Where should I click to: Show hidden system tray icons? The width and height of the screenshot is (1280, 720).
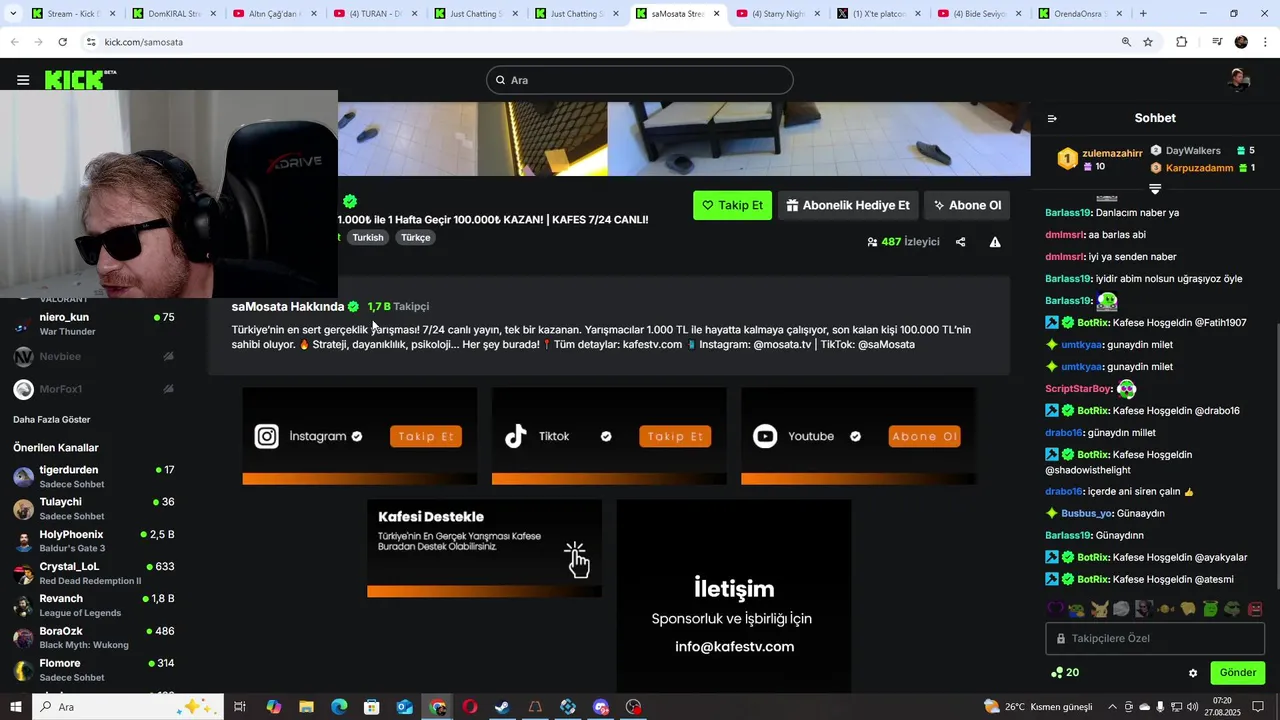(x=1112, y=707)
